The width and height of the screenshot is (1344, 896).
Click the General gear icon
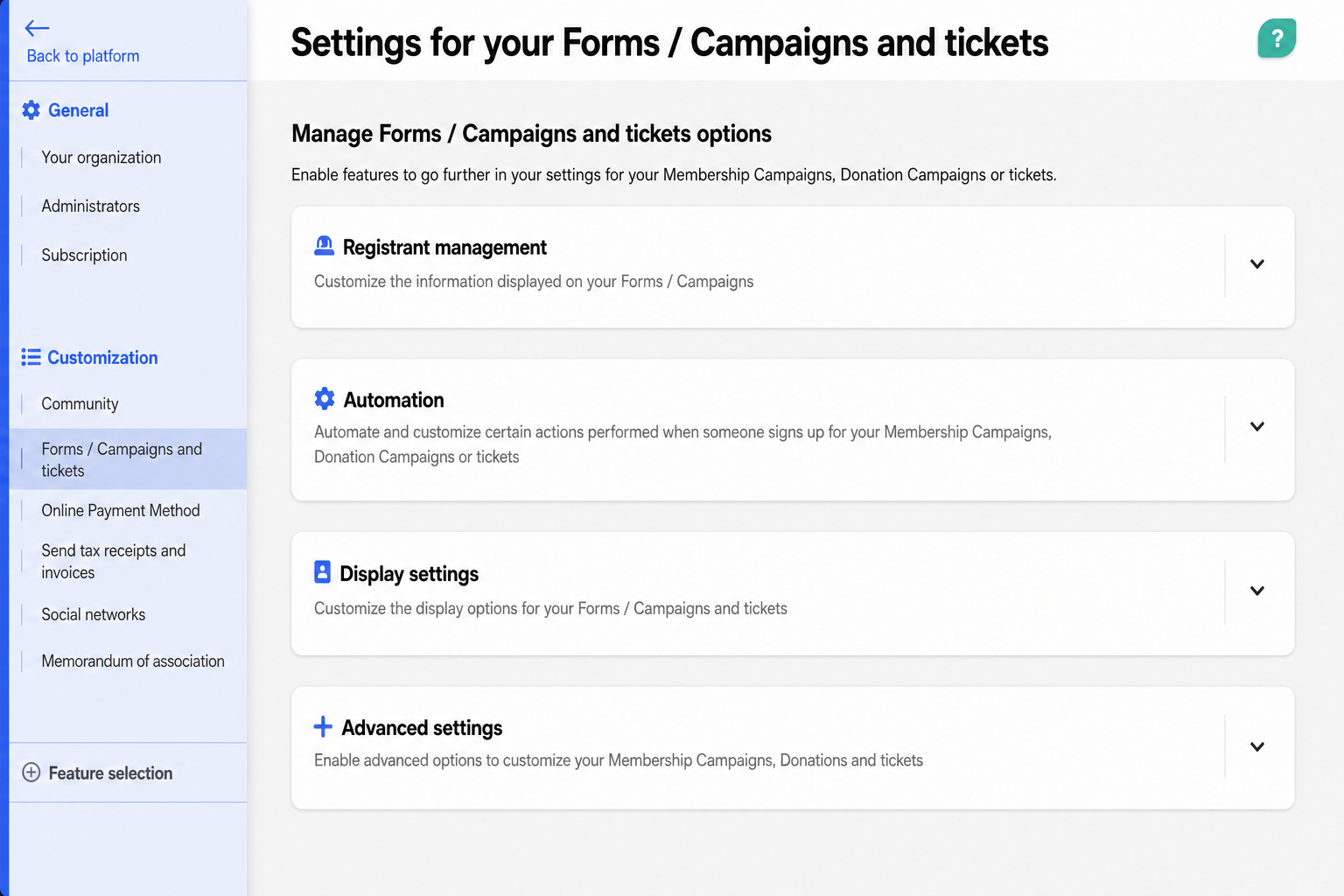31,110
